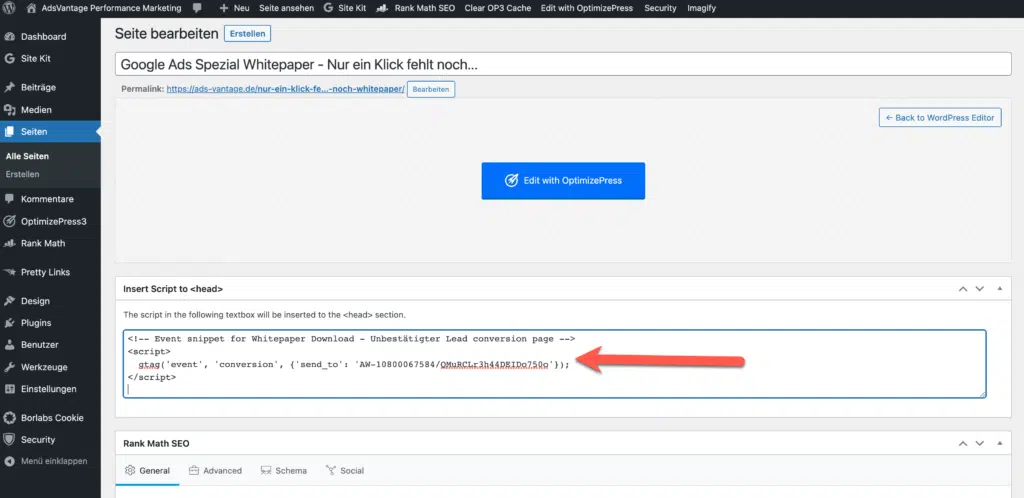Click the page title input field
The image size is (1024, 498).
(x=563, y=65)
